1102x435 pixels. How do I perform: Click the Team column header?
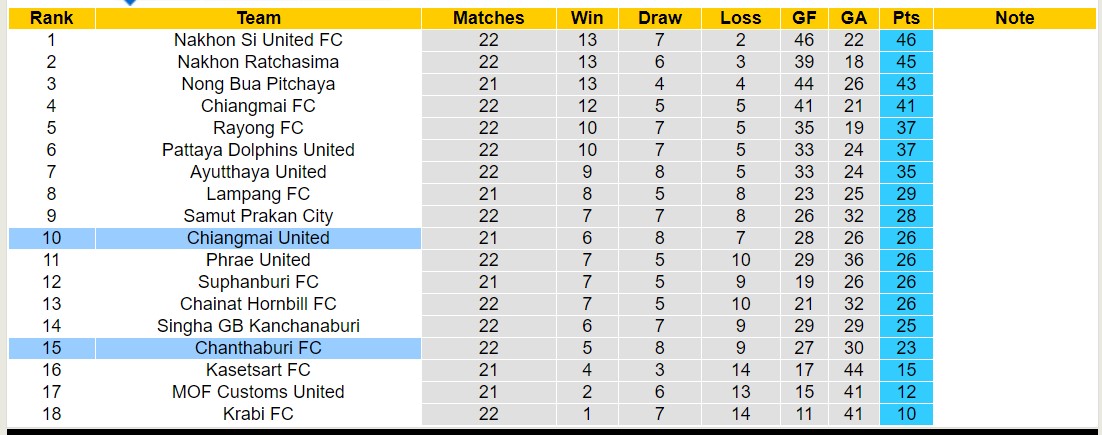[x=258, y=18]
